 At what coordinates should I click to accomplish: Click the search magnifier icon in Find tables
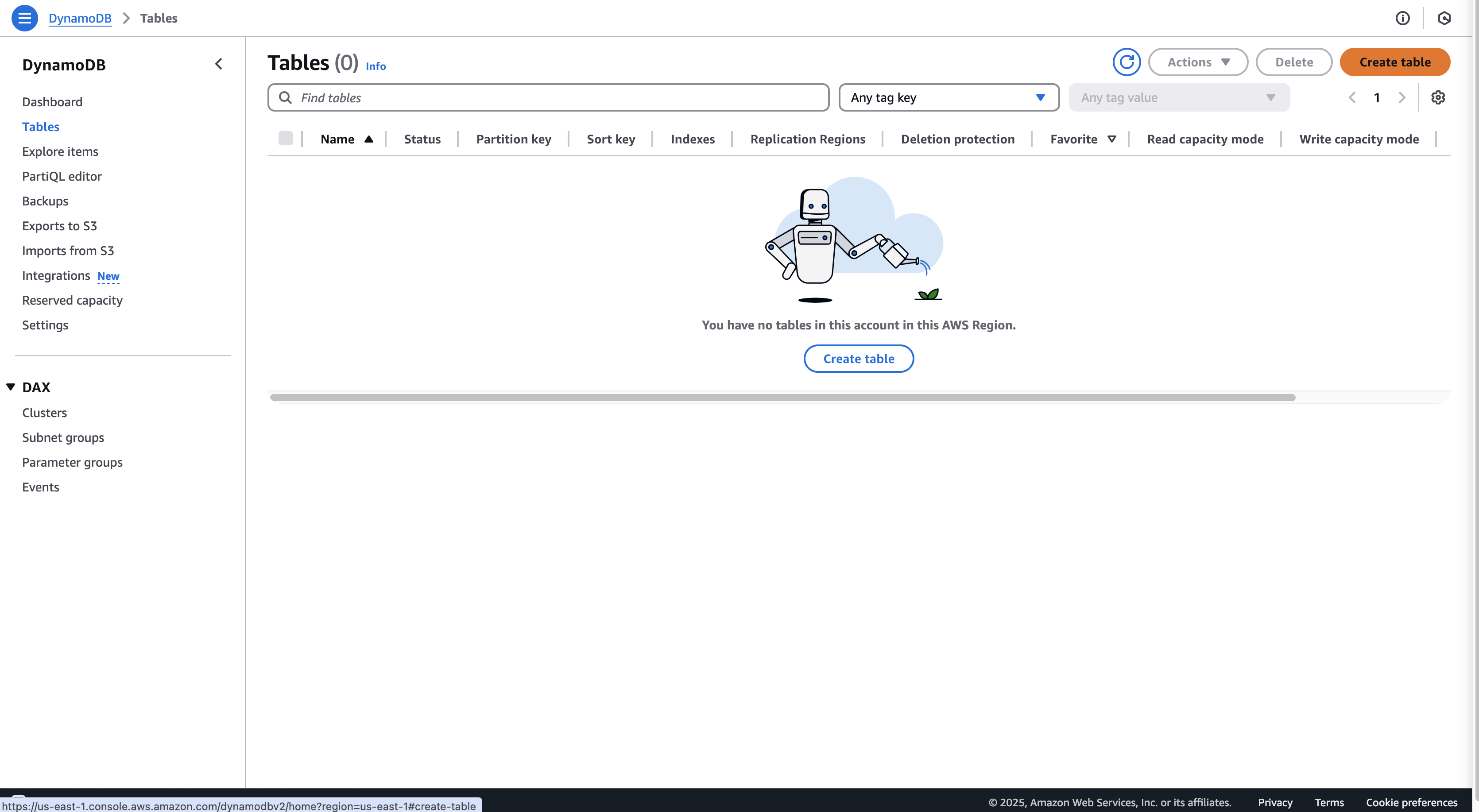(285, 97)
